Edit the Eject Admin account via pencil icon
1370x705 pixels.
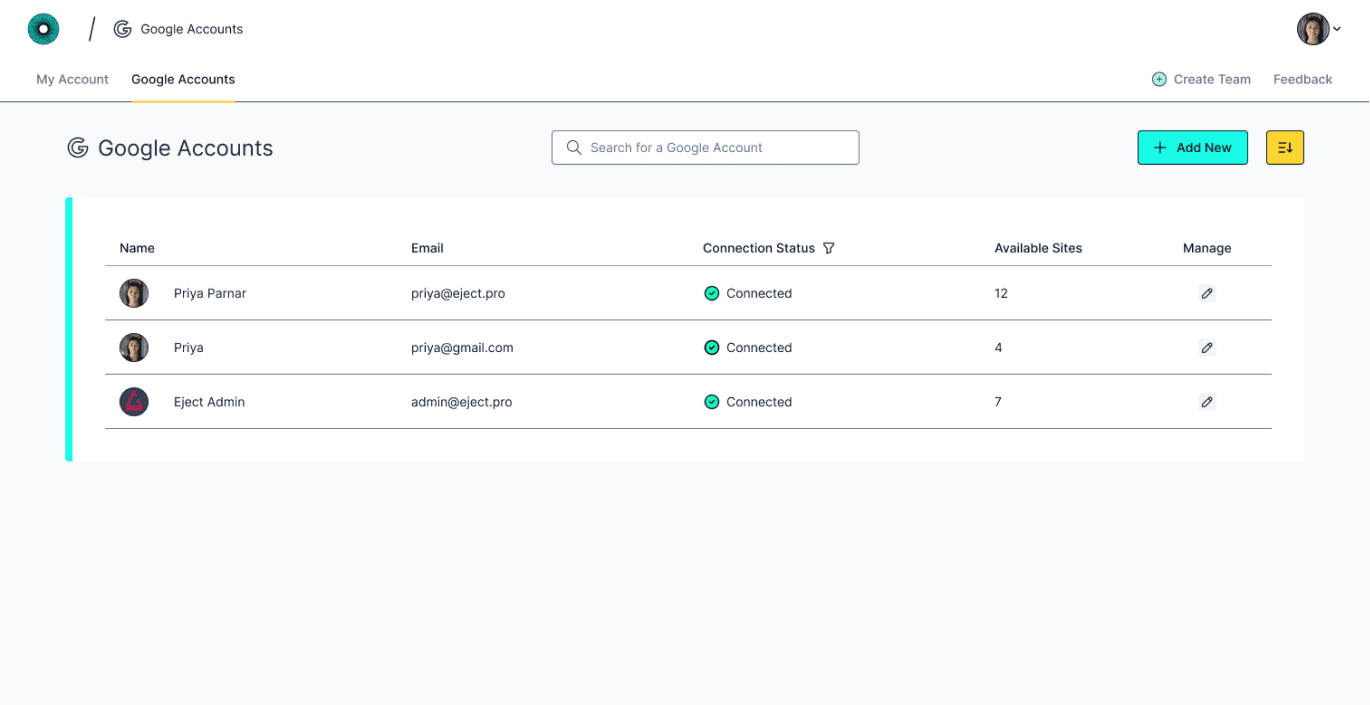click(1207, 401)
